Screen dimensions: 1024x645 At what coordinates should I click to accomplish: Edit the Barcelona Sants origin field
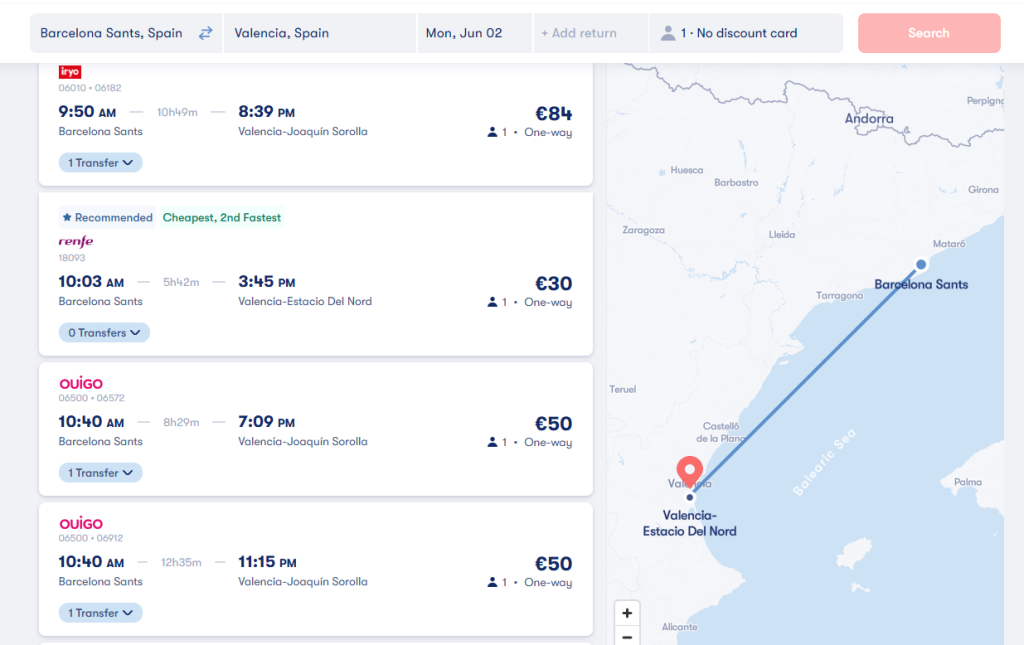[111, 33]
